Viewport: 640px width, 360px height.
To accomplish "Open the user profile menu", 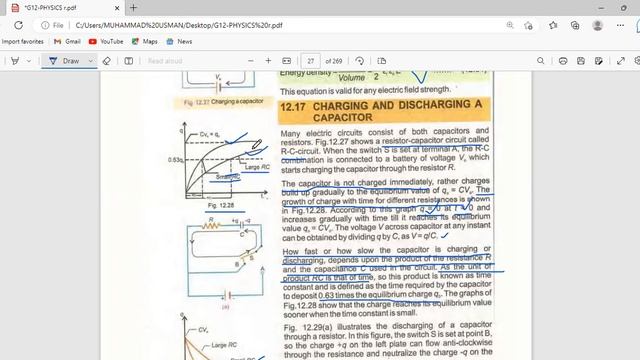I will [x=598, y=25].
